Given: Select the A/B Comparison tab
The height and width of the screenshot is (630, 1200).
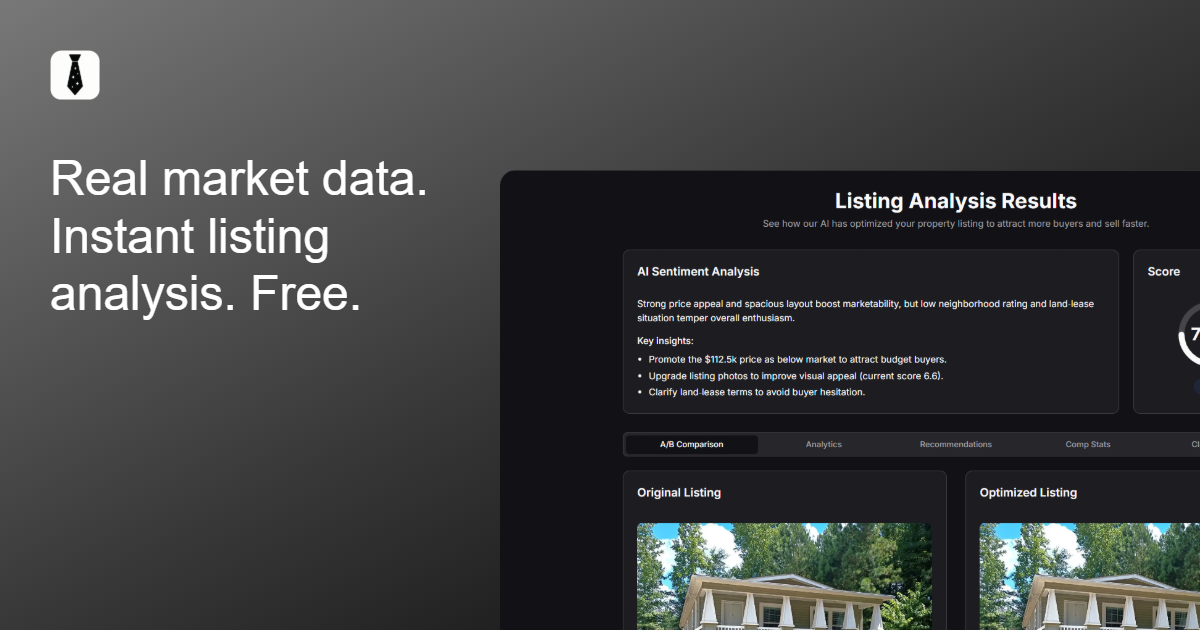Looking at the screenshot, I should (x=691, y=443).
